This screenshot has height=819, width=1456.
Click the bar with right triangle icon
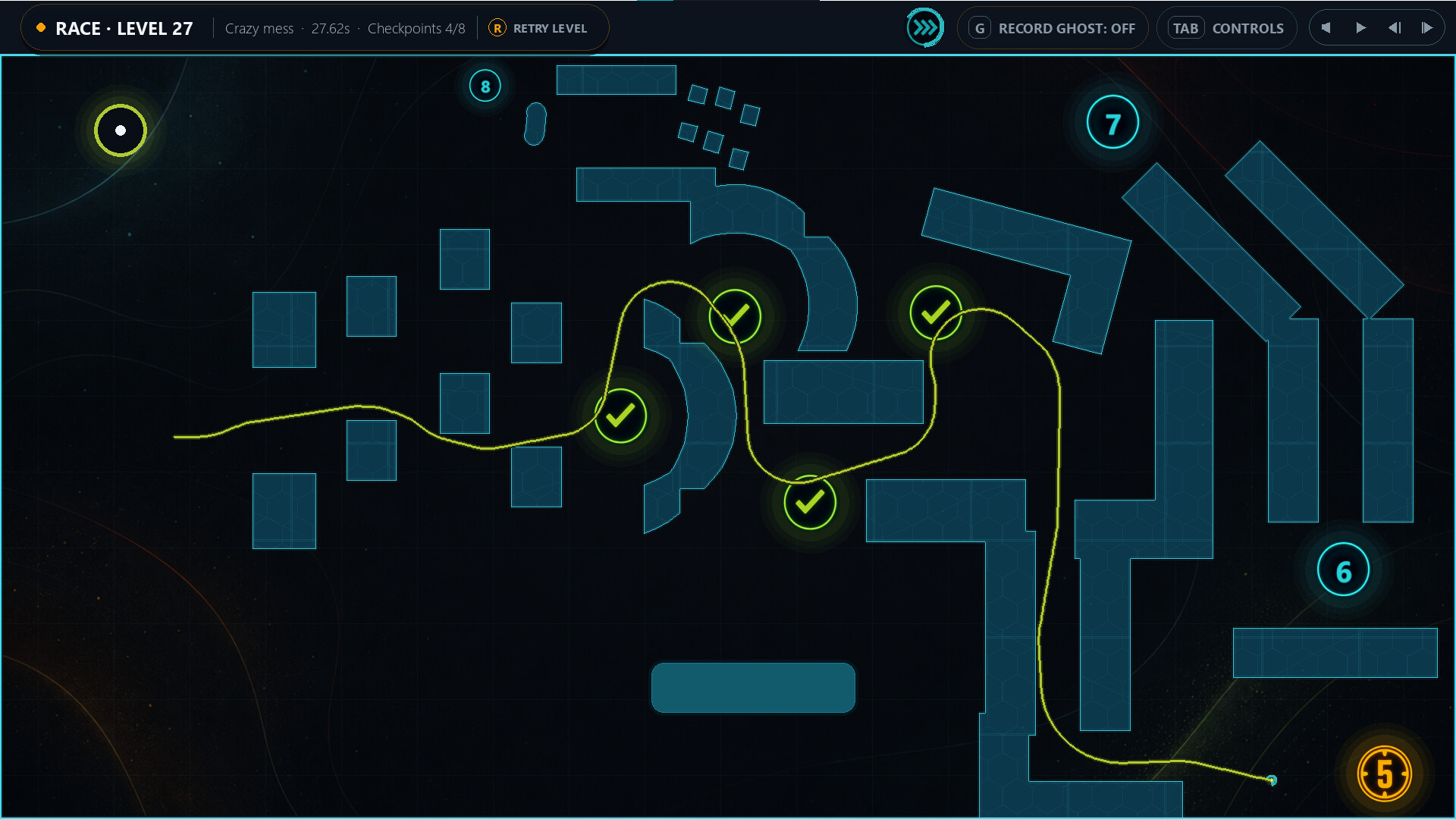(1426, 28)
